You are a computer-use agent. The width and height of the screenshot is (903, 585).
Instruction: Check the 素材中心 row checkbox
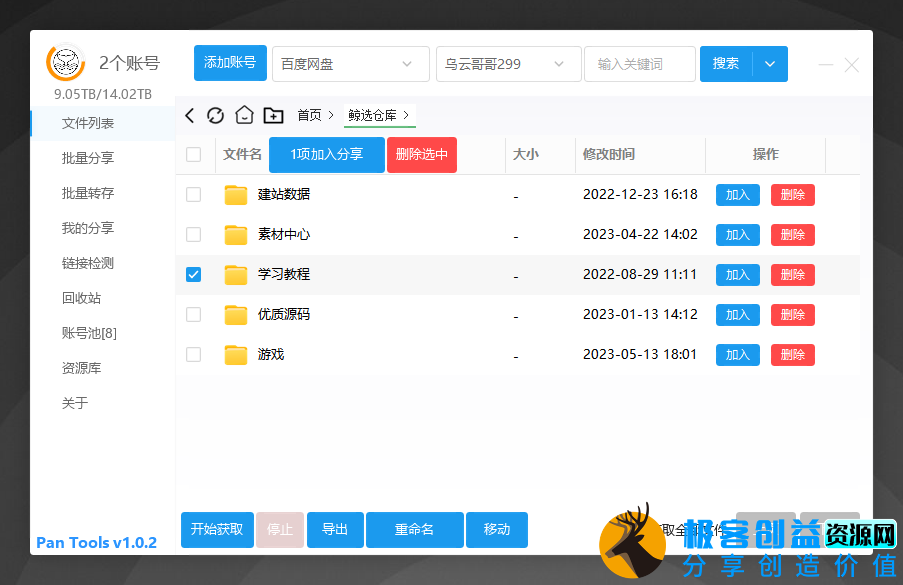[x=194, y=235]
